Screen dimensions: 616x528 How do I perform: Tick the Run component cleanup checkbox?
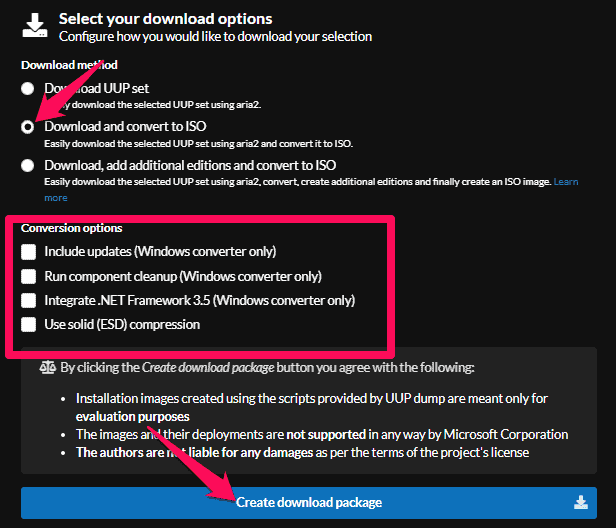(29, 275)
